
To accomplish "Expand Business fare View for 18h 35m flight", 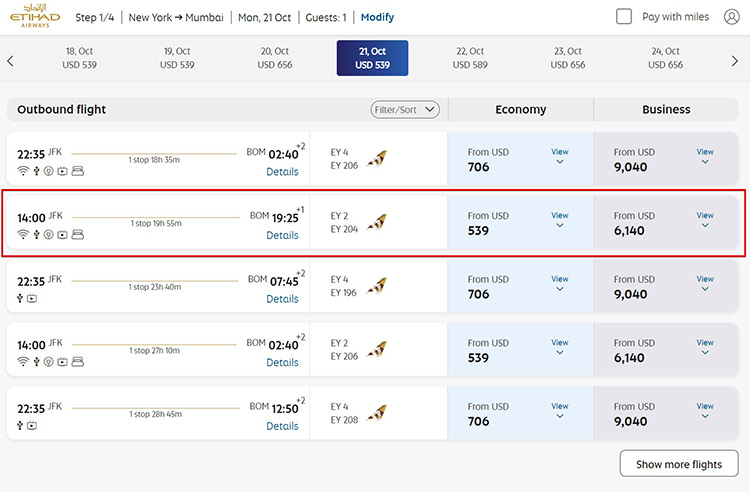I will (705, 156).
